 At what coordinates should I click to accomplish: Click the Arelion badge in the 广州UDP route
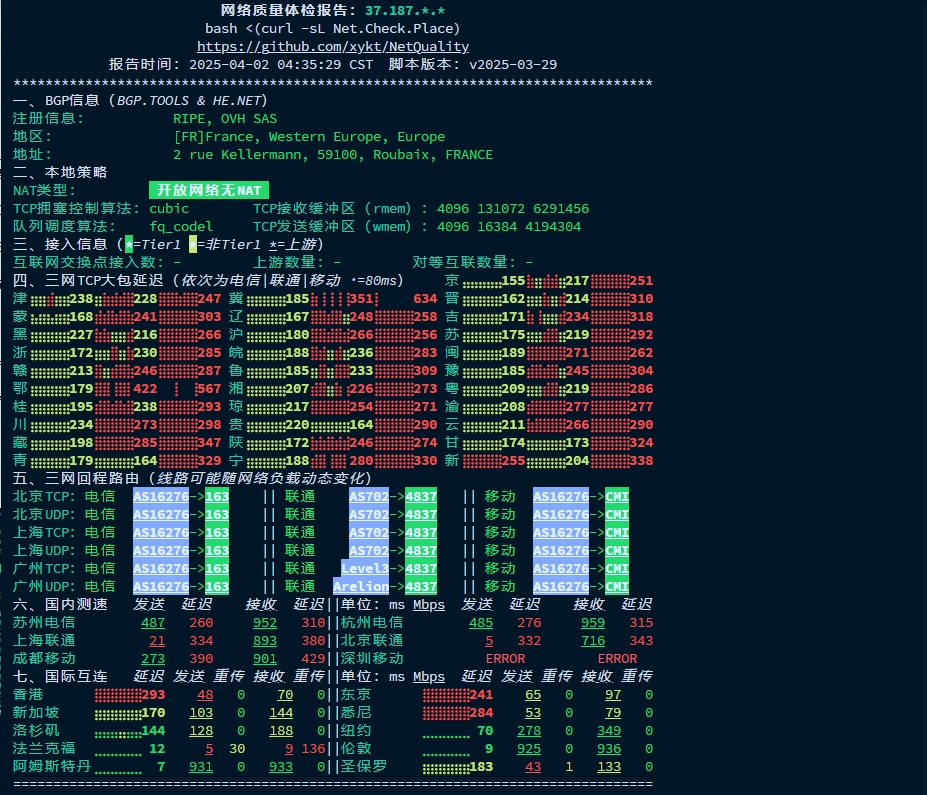click(x=361, y=586)
